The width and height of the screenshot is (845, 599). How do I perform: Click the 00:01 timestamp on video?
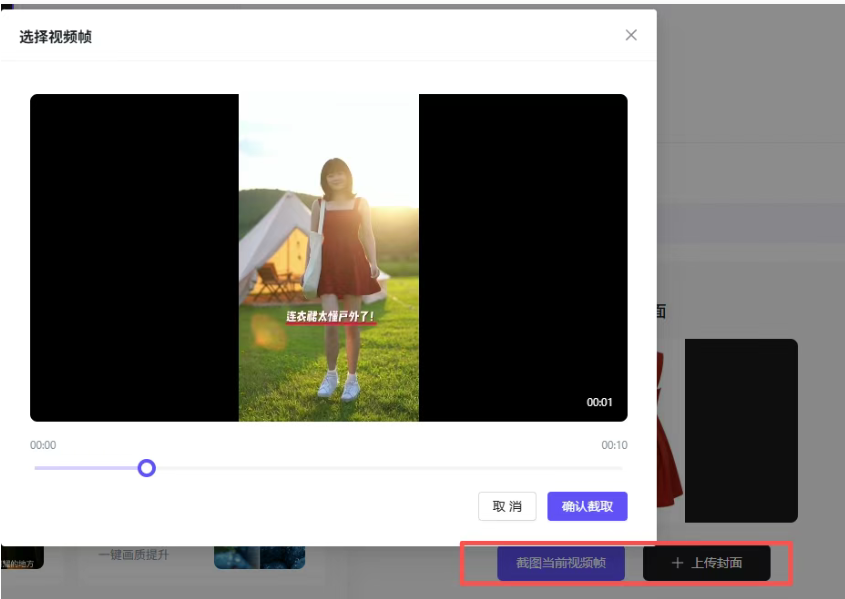pos(599,402)
